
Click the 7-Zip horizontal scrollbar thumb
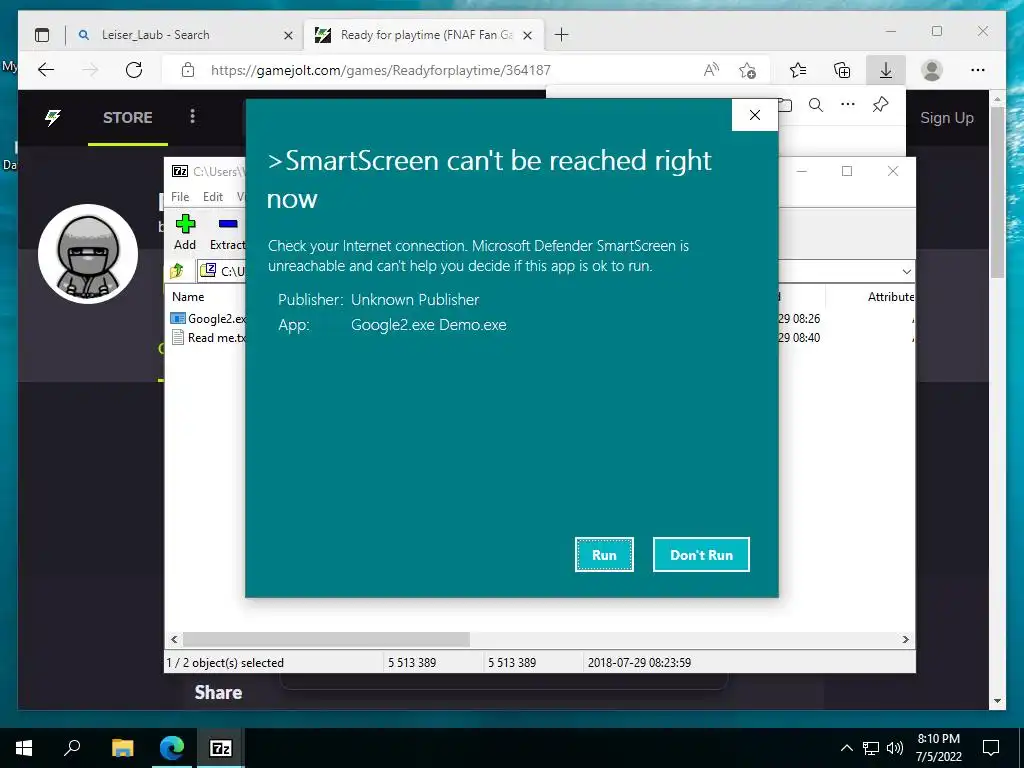pyautogui.click(x=326, y=639)
